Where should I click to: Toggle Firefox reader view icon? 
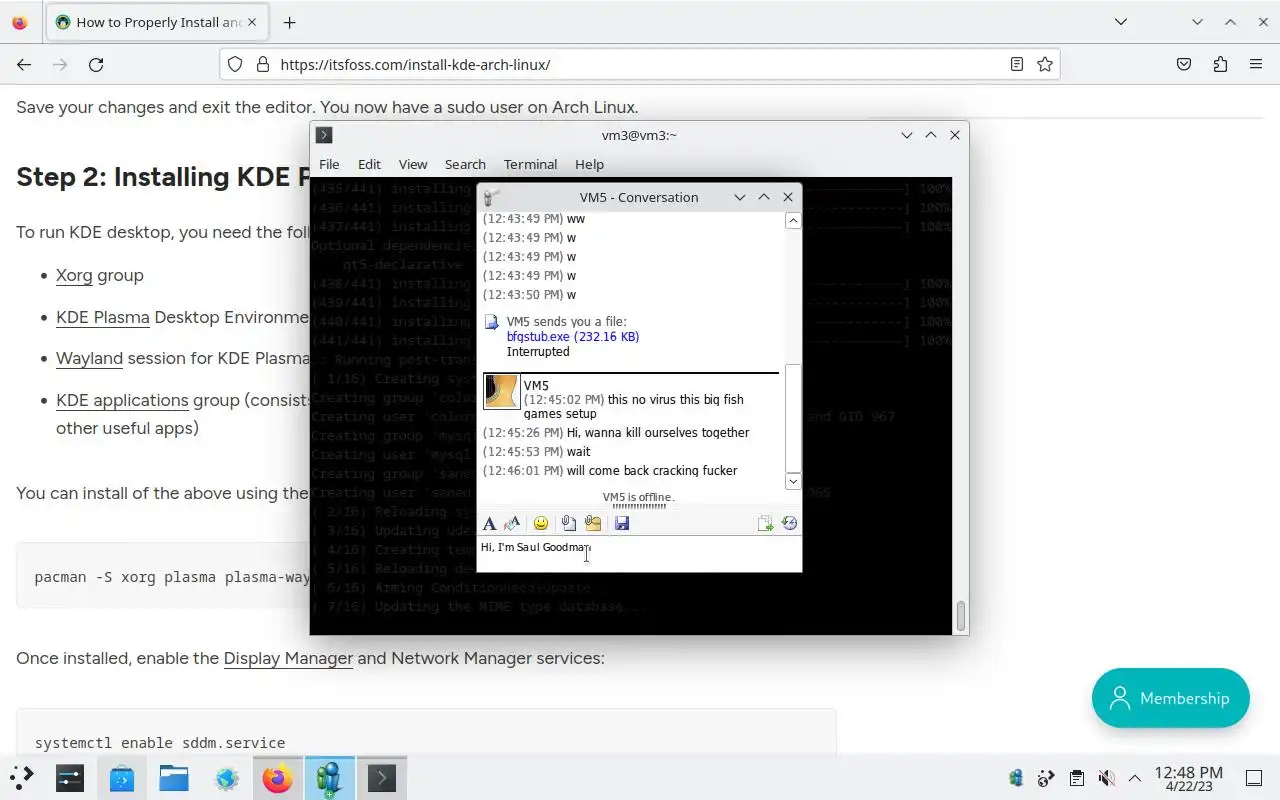coord(1017,64)
